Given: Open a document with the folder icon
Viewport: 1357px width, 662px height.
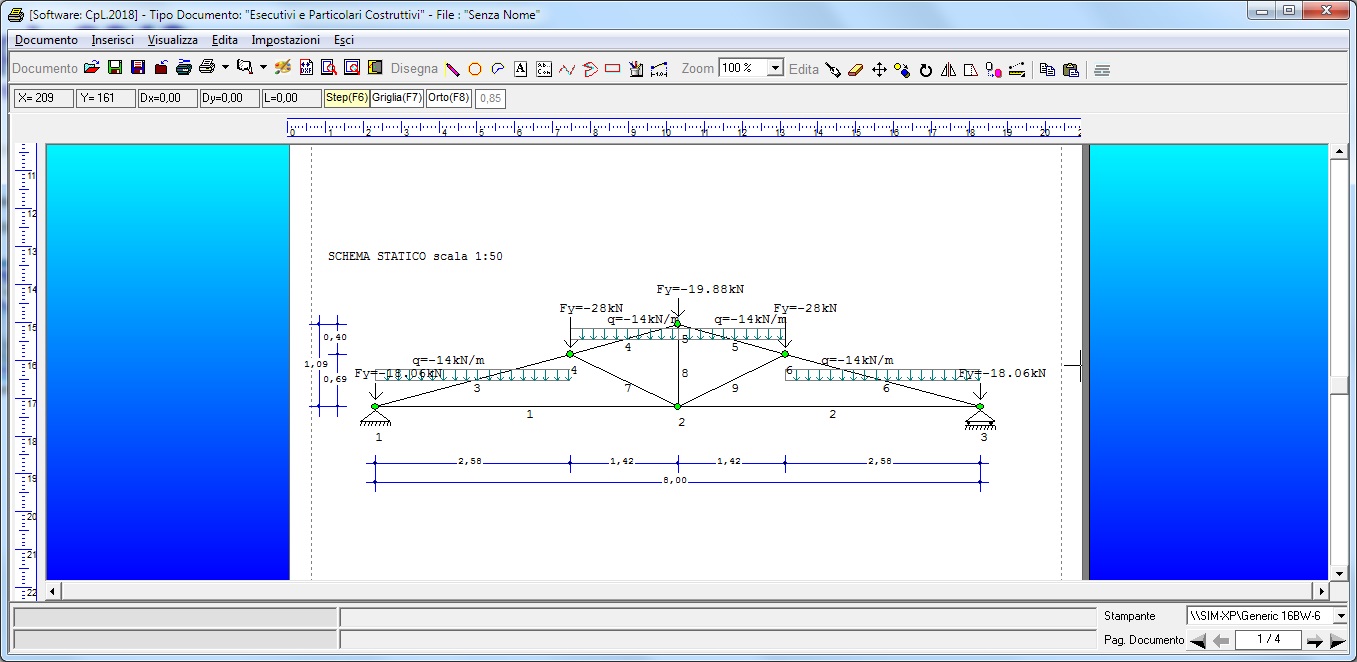Looking at the screenshot, I should point(92,69).
